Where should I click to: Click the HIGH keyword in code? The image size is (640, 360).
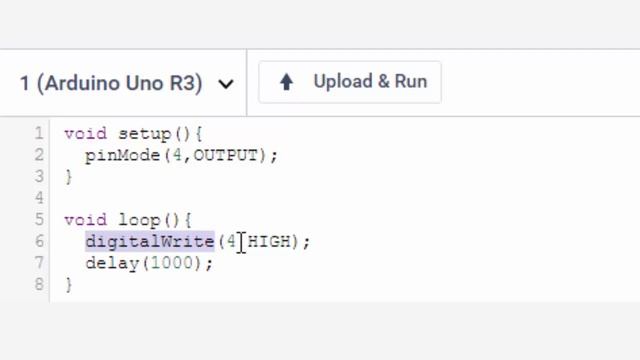click(269, 241)
